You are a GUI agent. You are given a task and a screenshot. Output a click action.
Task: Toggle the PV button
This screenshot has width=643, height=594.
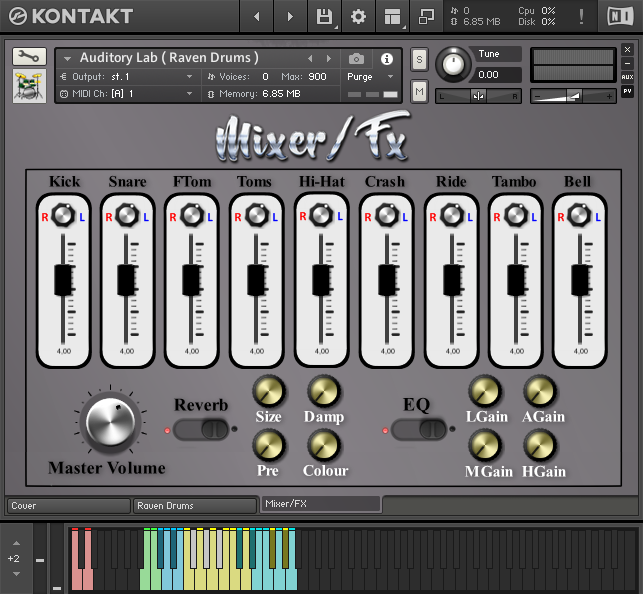pyautogui.click(x=627, y=91)
